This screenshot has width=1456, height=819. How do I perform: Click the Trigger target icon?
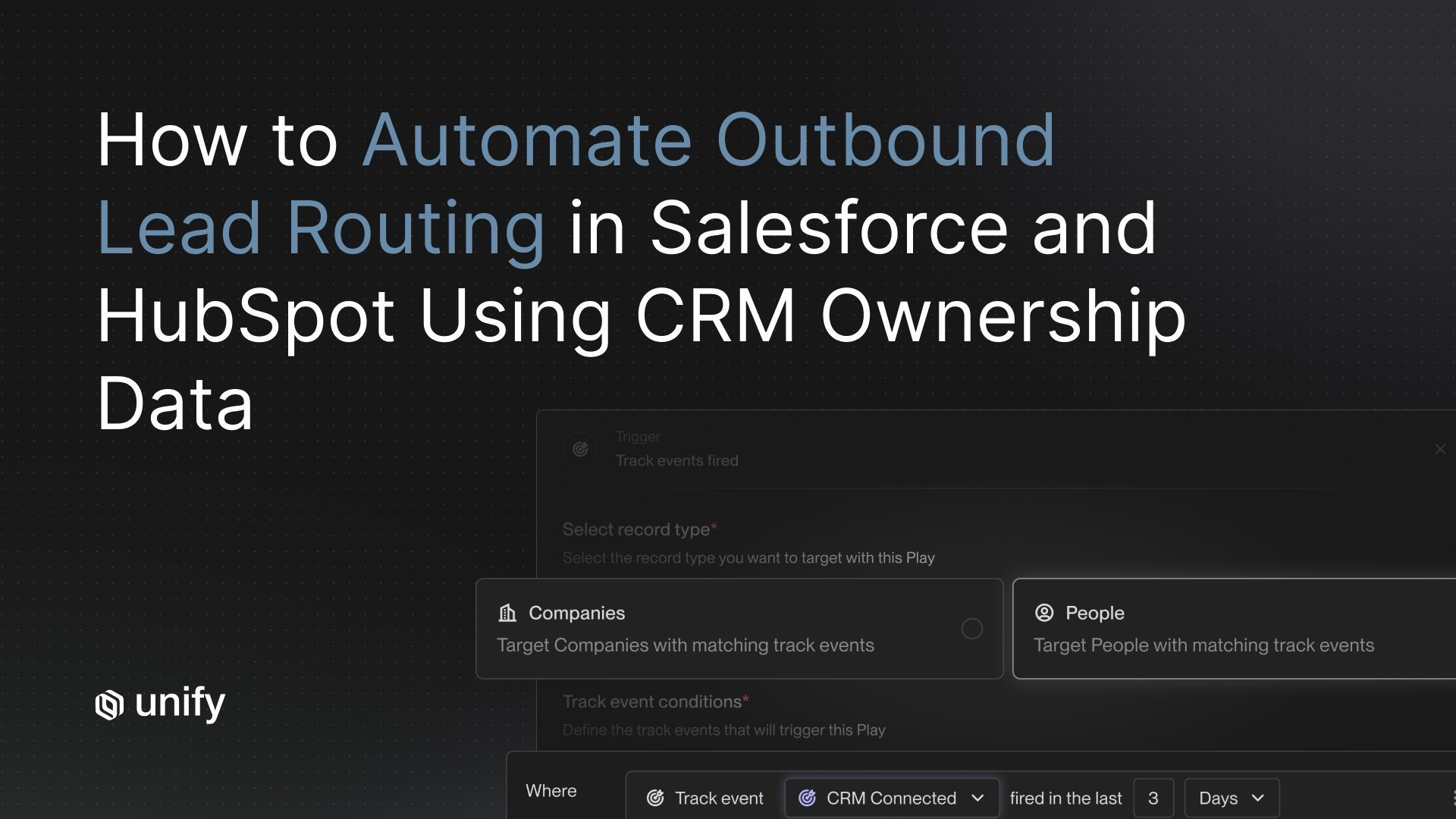pos(580,449)
